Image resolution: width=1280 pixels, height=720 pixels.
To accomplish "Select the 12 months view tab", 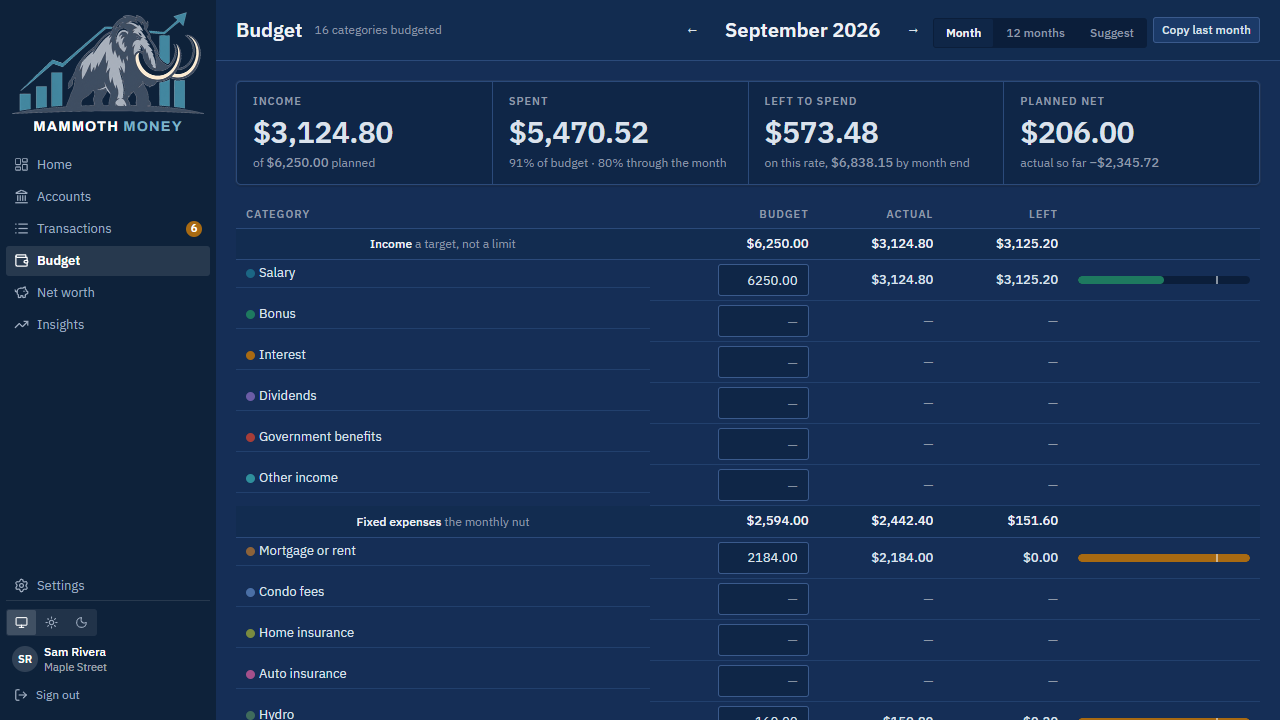I will pyautogui.click(x=1035, y=33).
